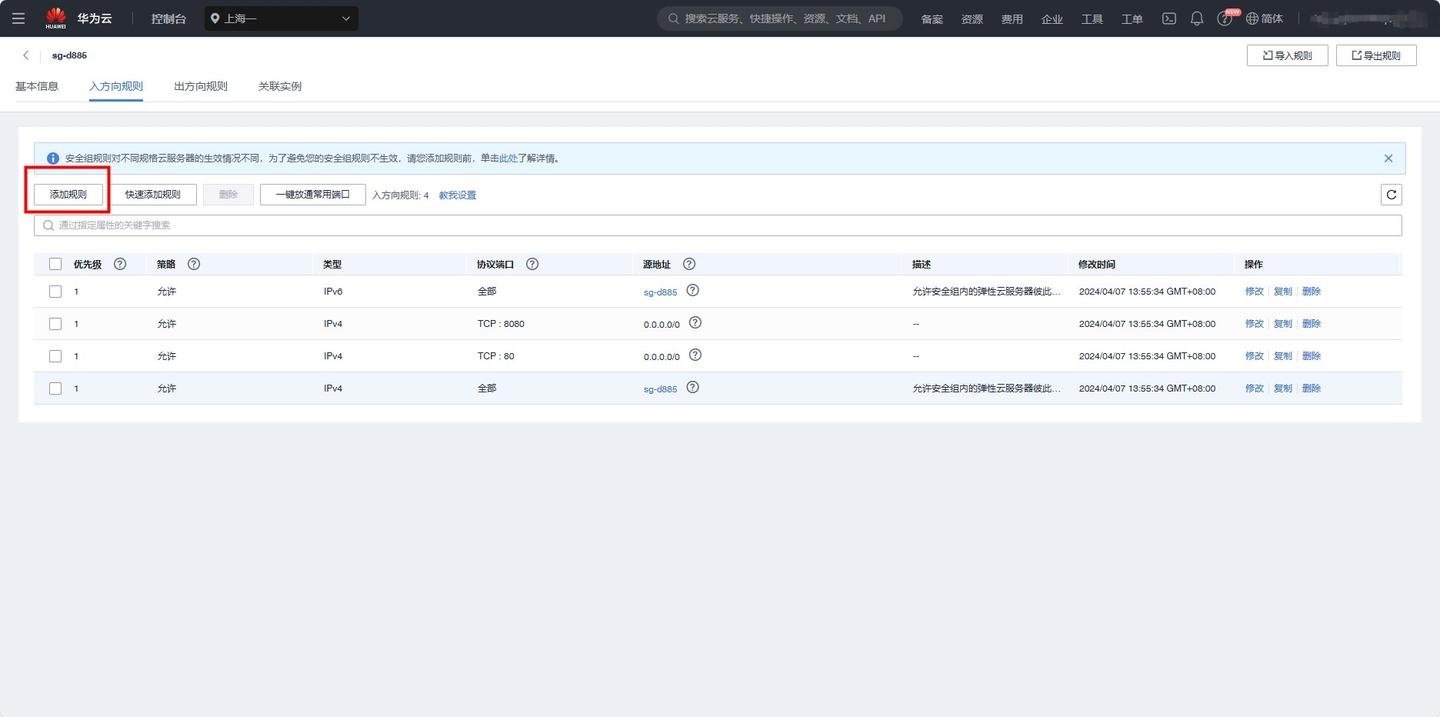This screenshot has height=717, width=1440.
Task: Select the 入方向规则 tab
Action: coord(116,86)
